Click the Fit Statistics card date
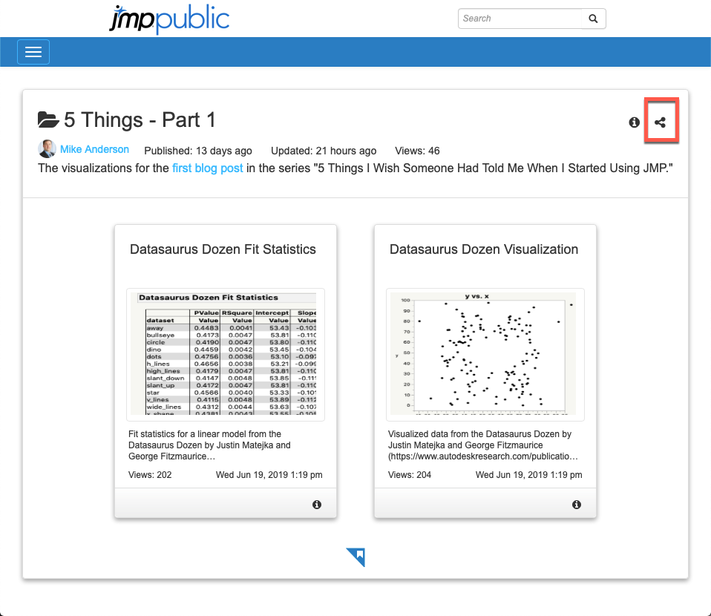 click(269, 475)
